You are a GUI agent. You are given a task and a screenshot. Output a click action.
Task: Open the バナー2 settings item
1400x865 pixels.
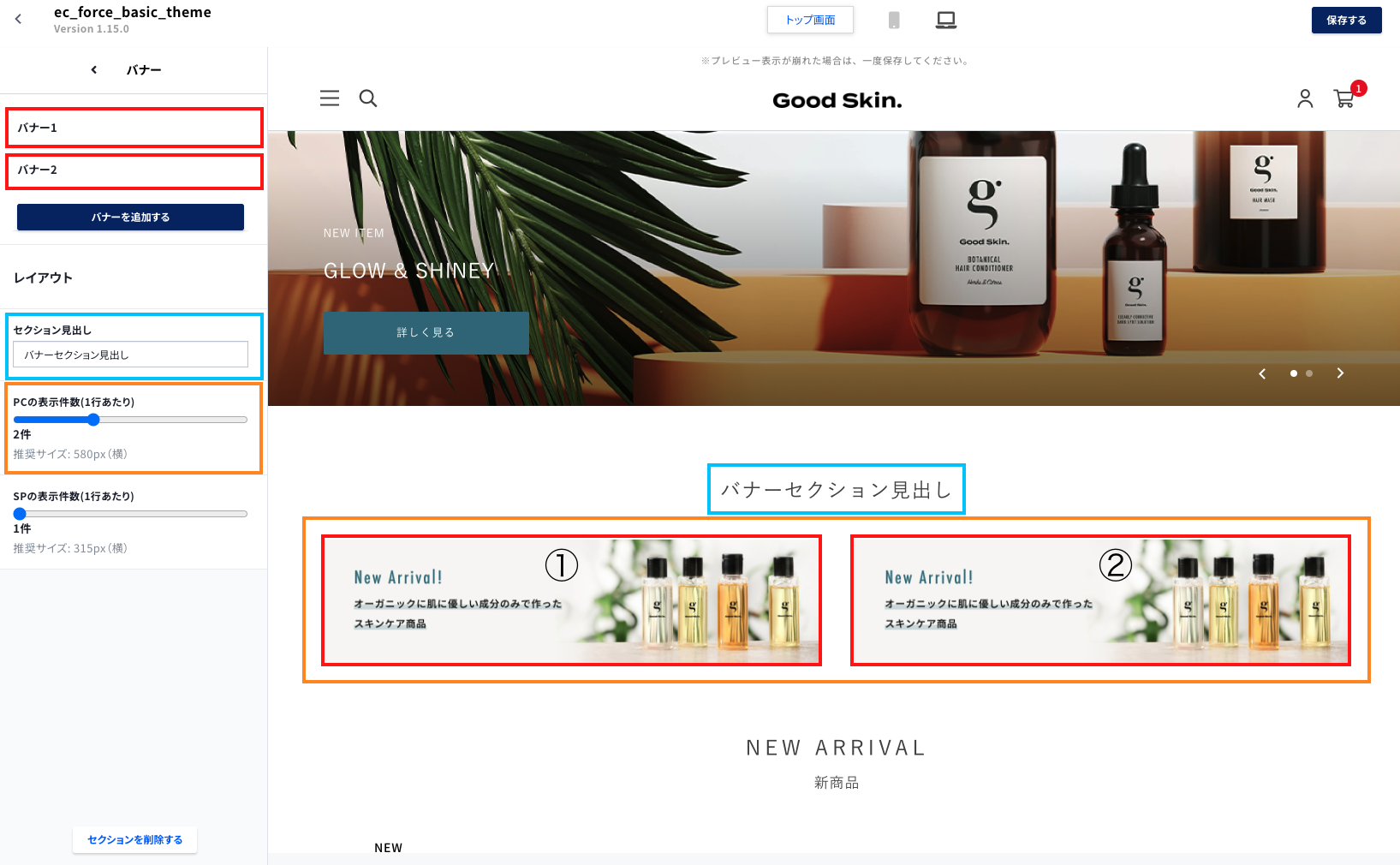click(x=134, y=170)
